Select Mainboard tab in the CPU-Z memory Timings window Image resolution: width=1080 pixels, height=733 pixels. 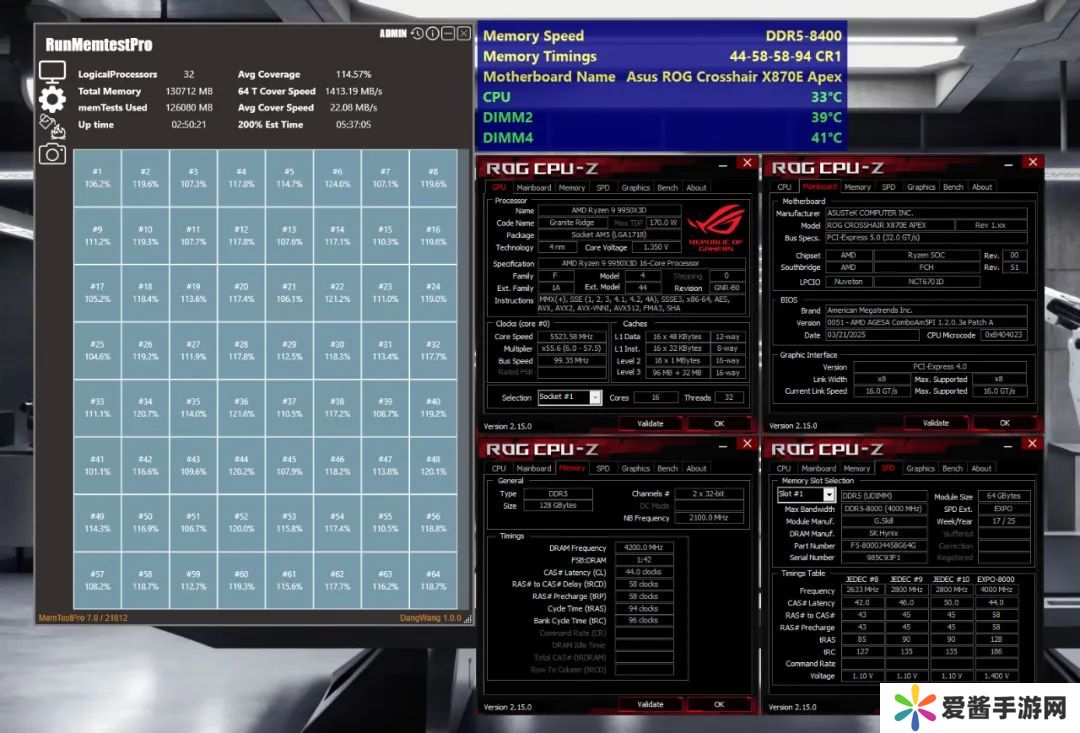(x=533, y=468)
